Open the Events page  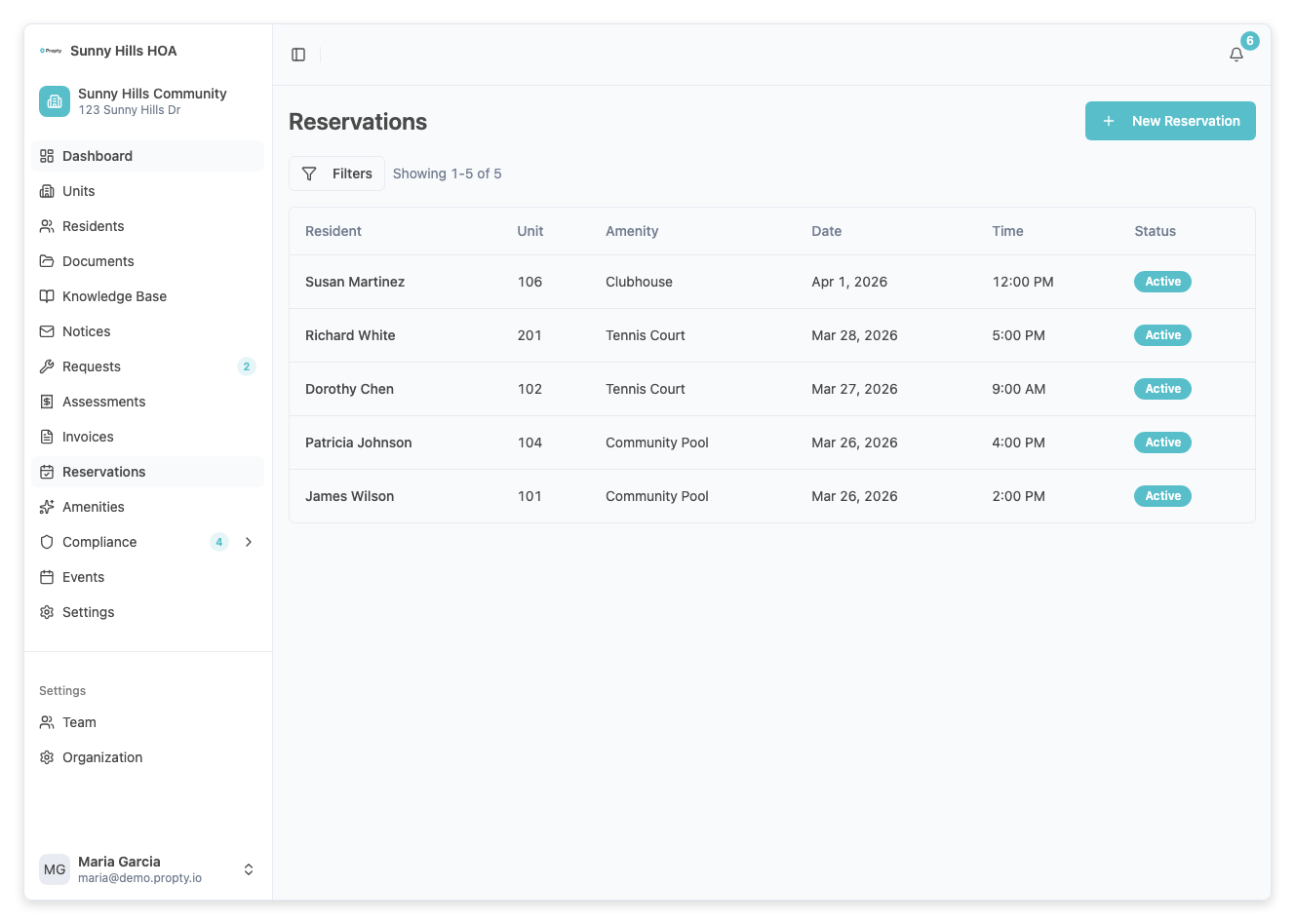pyautogui.click(x=84, y=577)
